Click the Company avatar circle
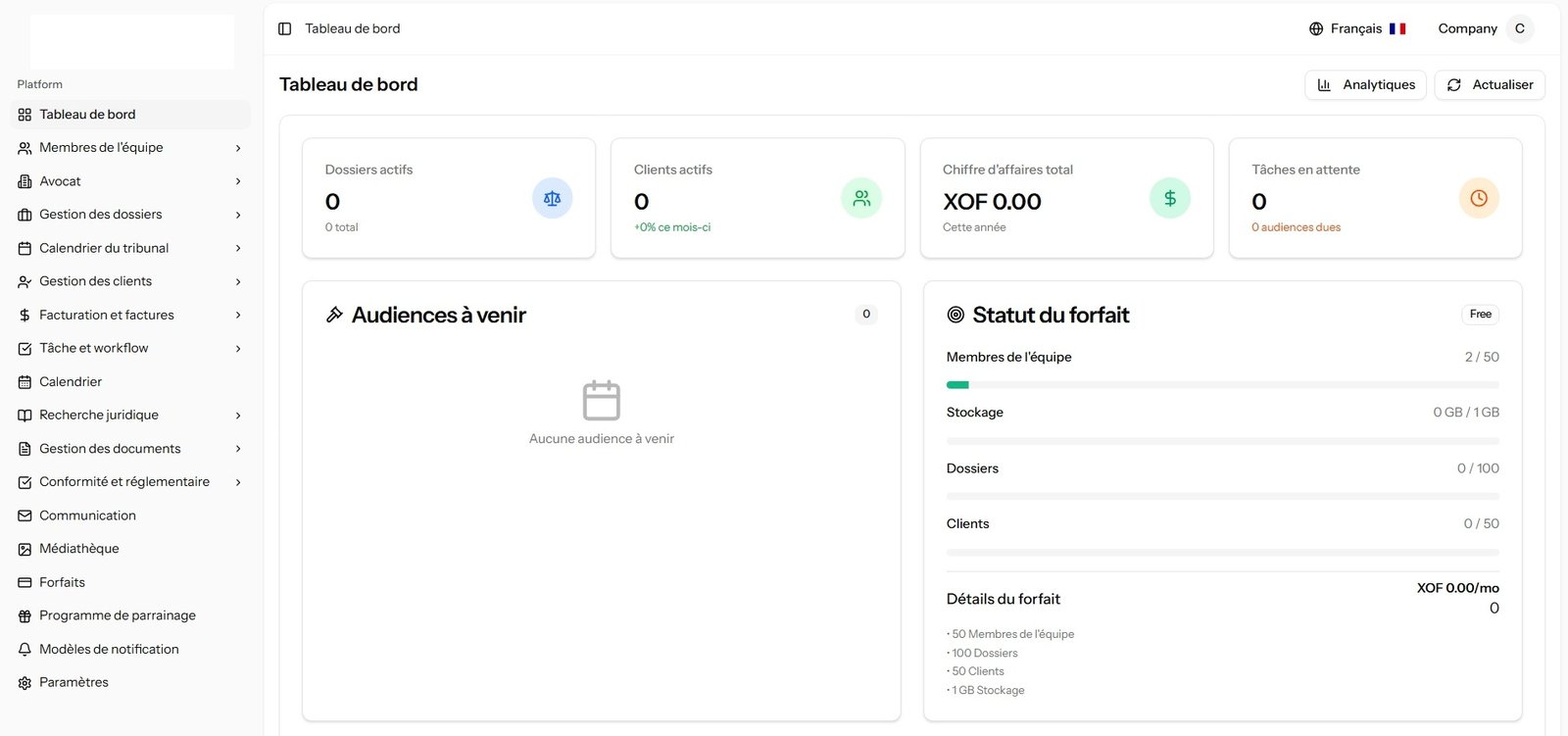 click(x=1519, y=28)
